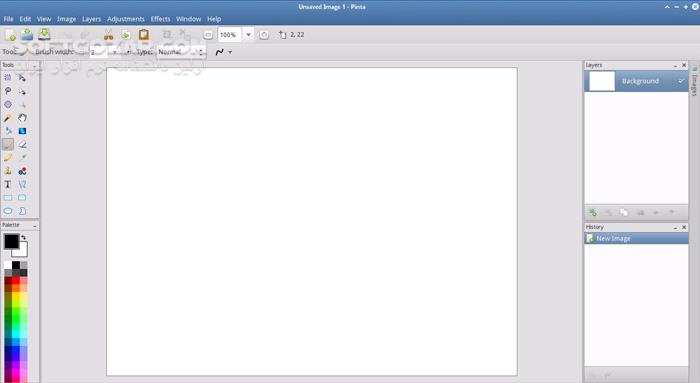Open the zoom percentage dropdown
The width and height of the screenshot is (700, 383).
248,34
